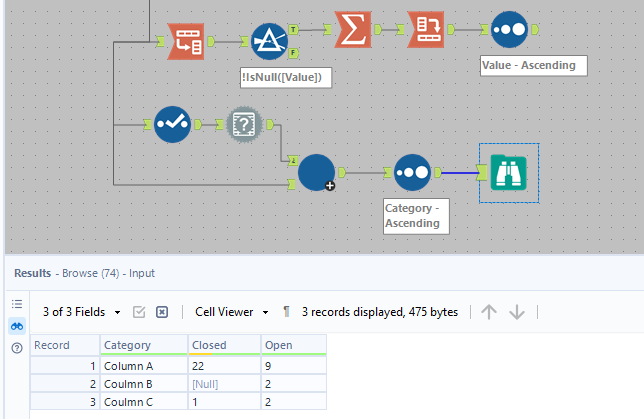Image resolution: width=644 pixels, height=419 pixels.
Task: Click the down arrow in results toolbar
Action: click(517, 312)
